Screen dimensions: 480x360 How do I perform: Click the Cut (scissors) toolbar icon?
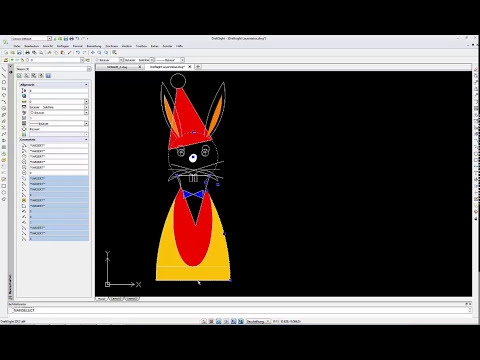tap(49, 53)
